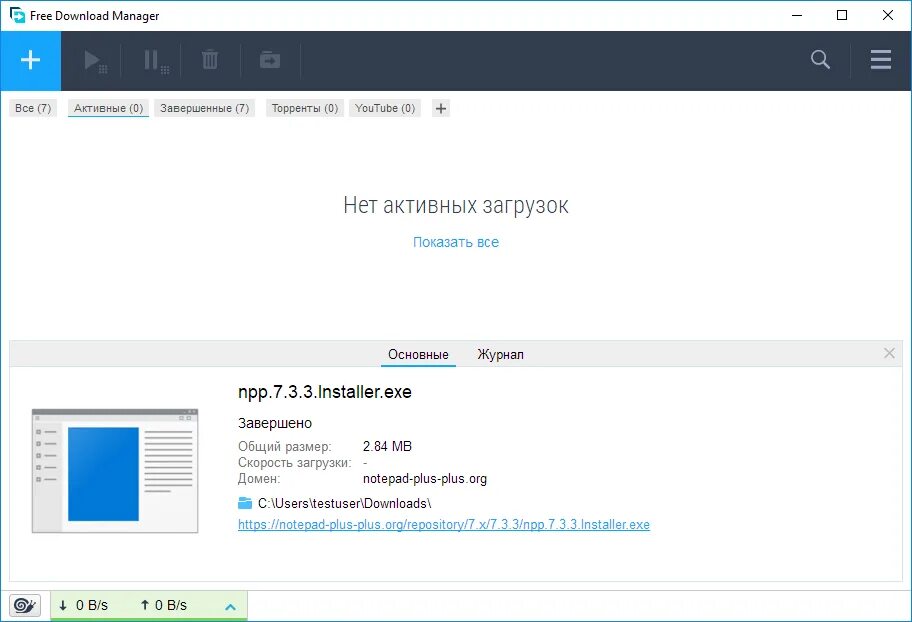Minimize the Free Download Manager window

797,15
